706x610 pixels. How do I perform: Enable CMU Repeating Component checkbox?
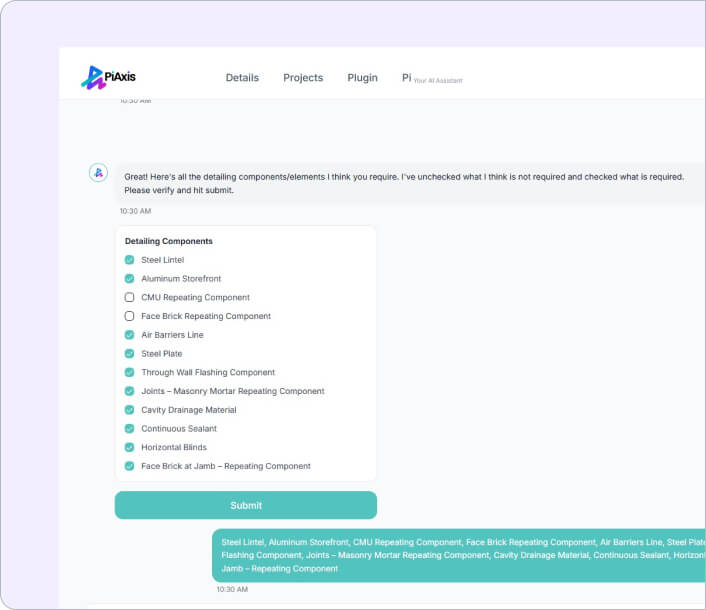tap(129, 298)
